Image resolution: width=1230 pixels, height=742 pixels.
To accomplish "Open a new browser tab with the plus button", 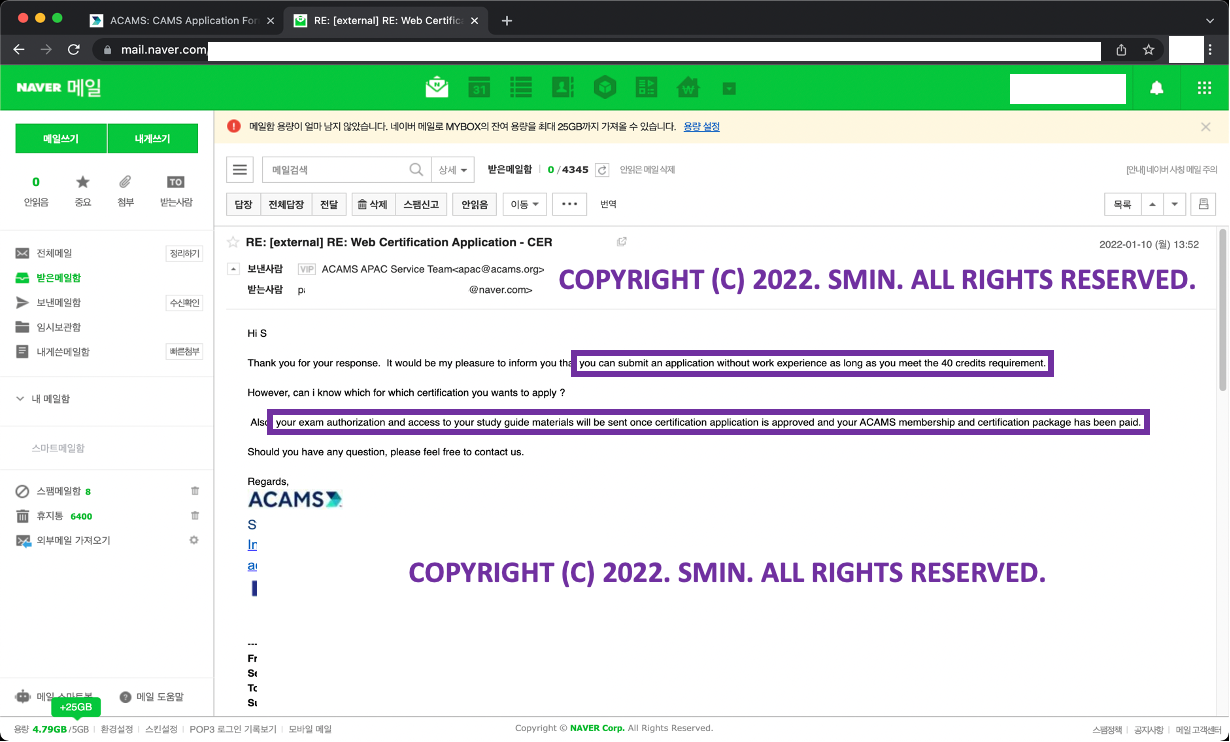I will pos(507,20).
